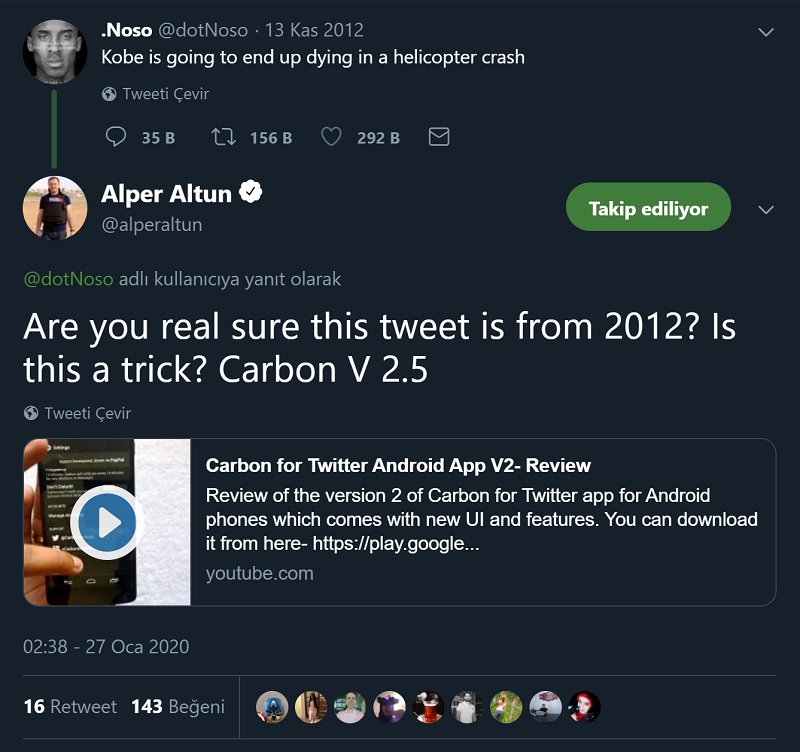This screenshot has height=752, width=800.
Task: Click the retweet icon showing 156 B
Action: point(224,137)
